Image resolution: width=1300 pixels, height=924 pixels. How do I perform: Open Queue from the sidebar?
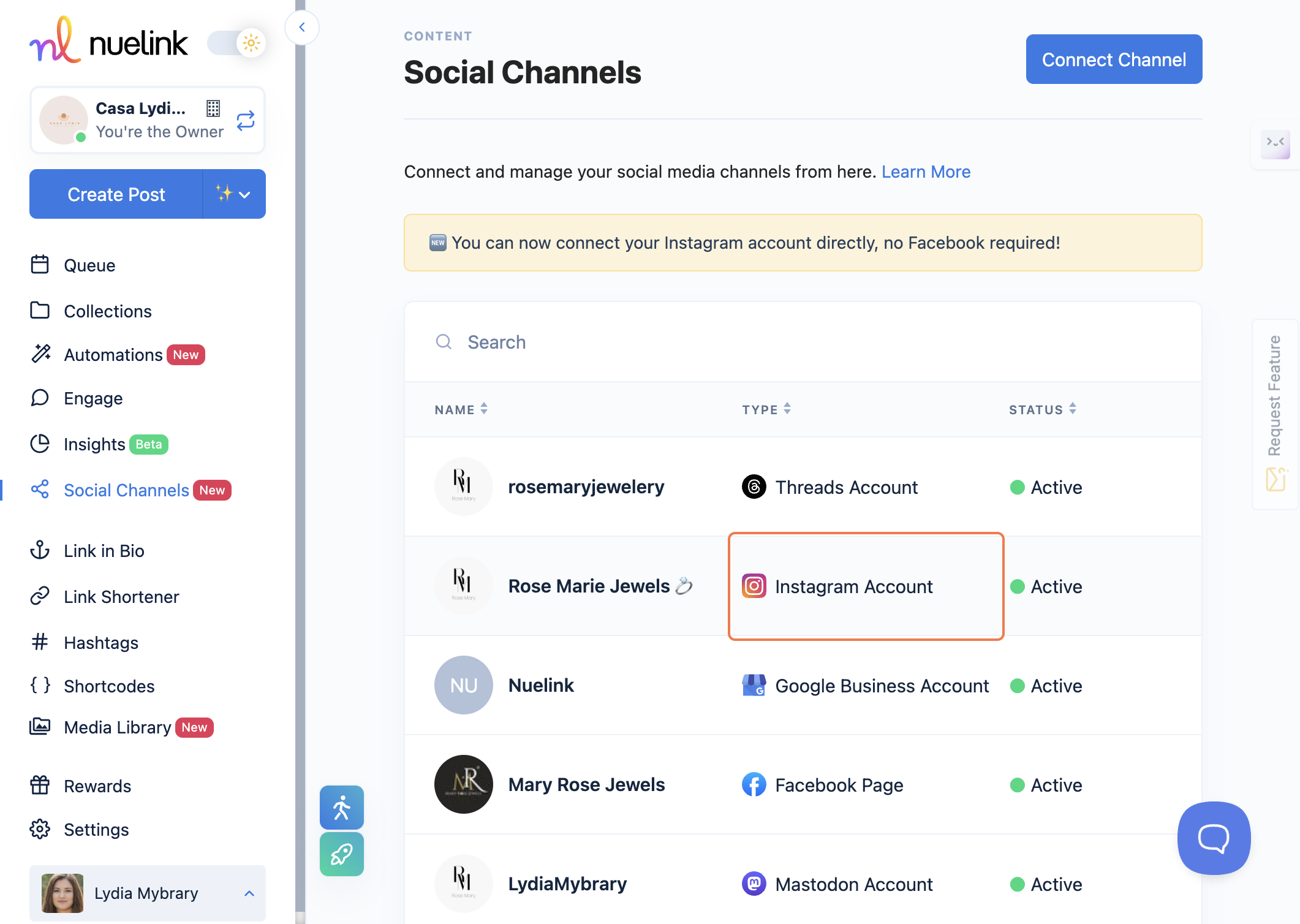(x=89, y=265)
